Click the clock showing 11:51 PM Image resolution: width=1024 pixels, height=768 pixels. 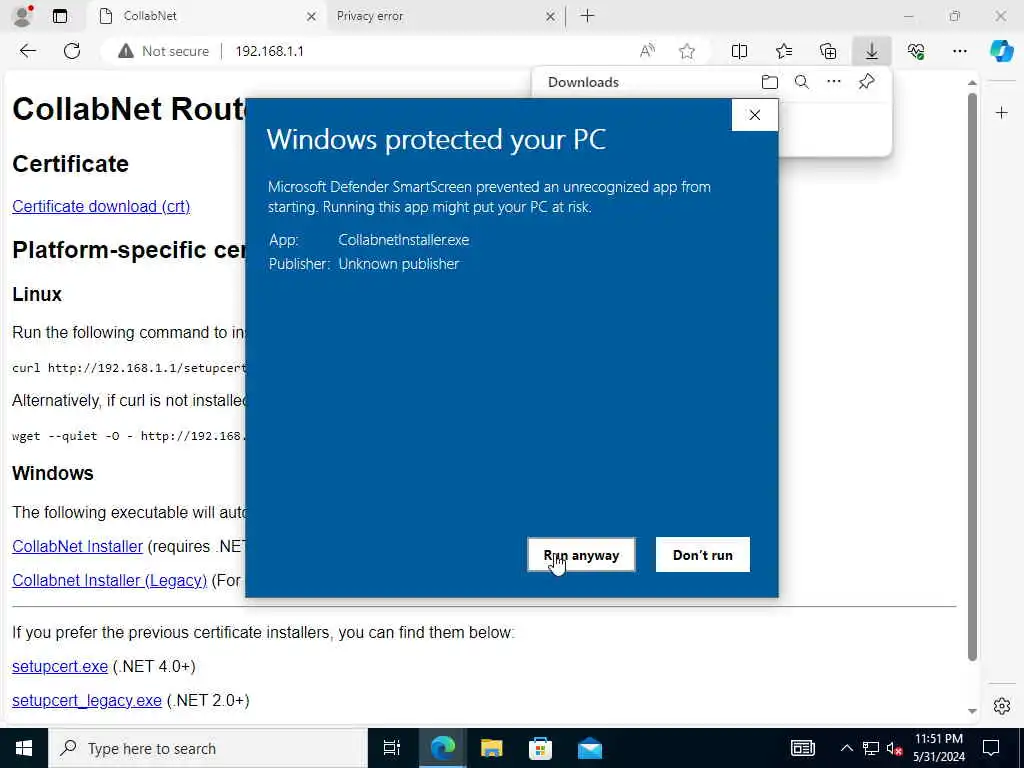coord(938,748)
